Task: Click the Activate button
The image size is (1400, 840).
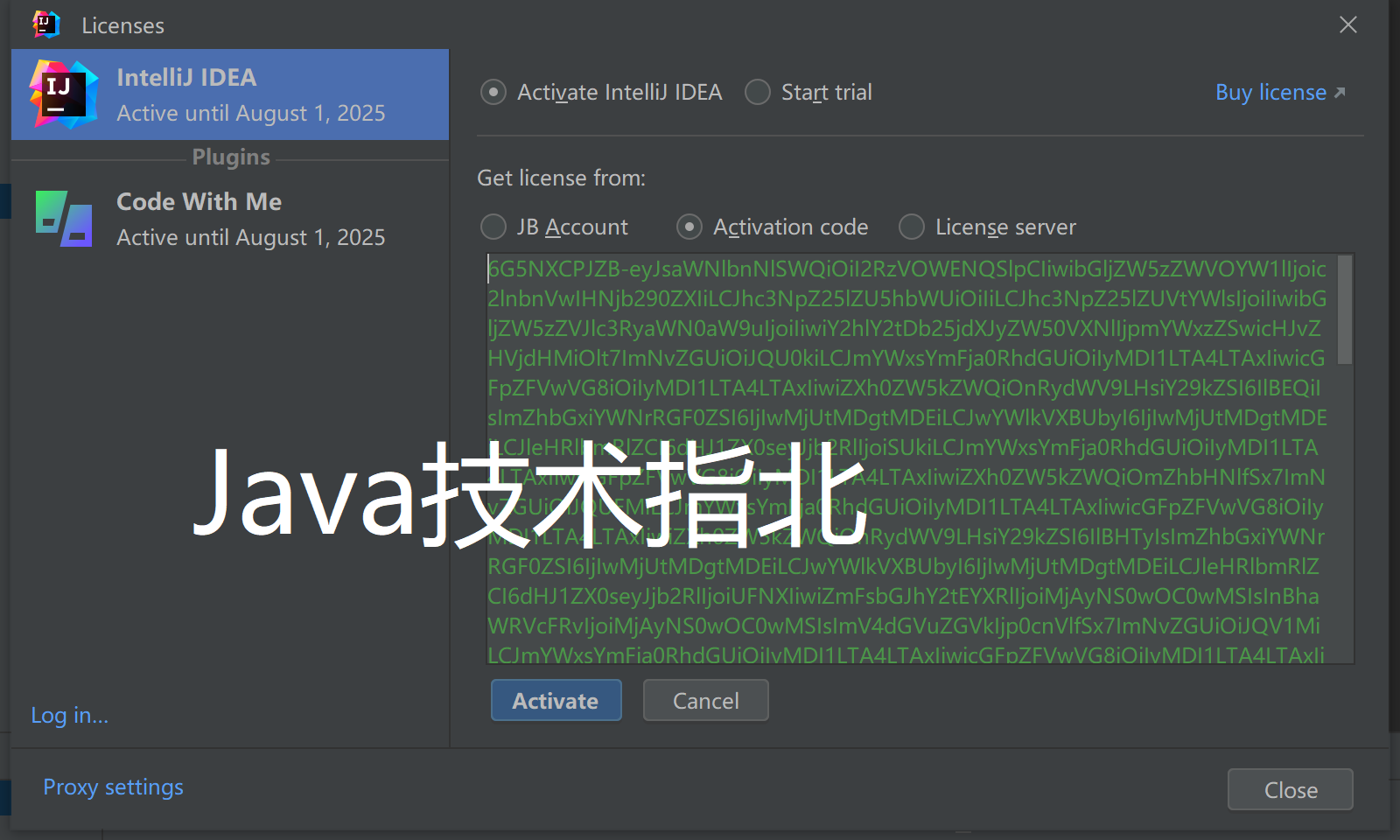Action: 556,700
